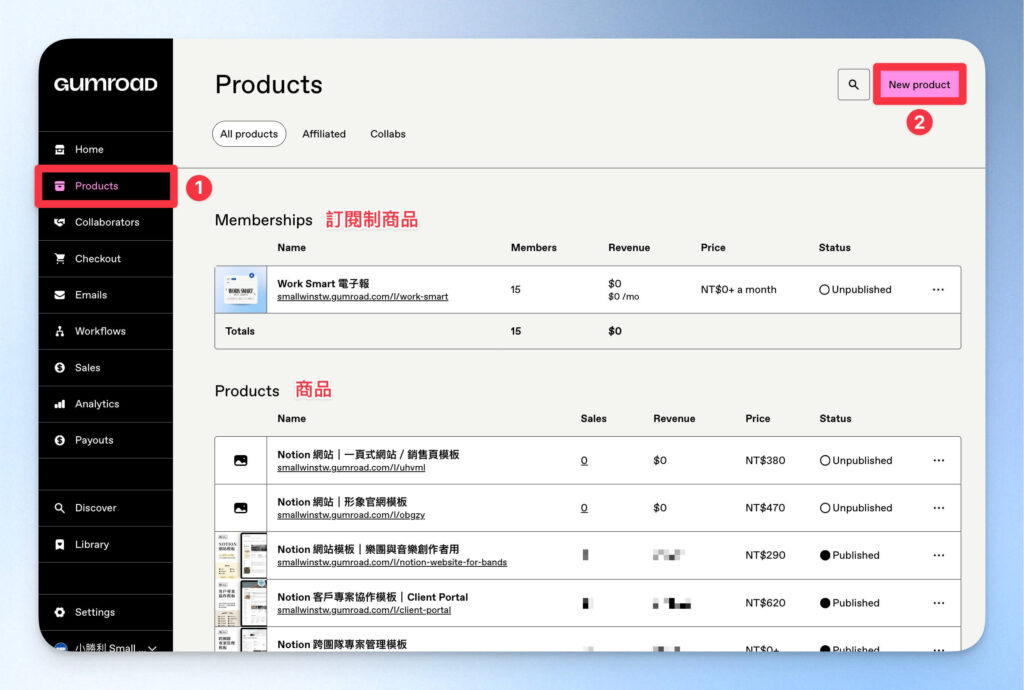Click the Settings gear icon

click(x=59, y=612)
